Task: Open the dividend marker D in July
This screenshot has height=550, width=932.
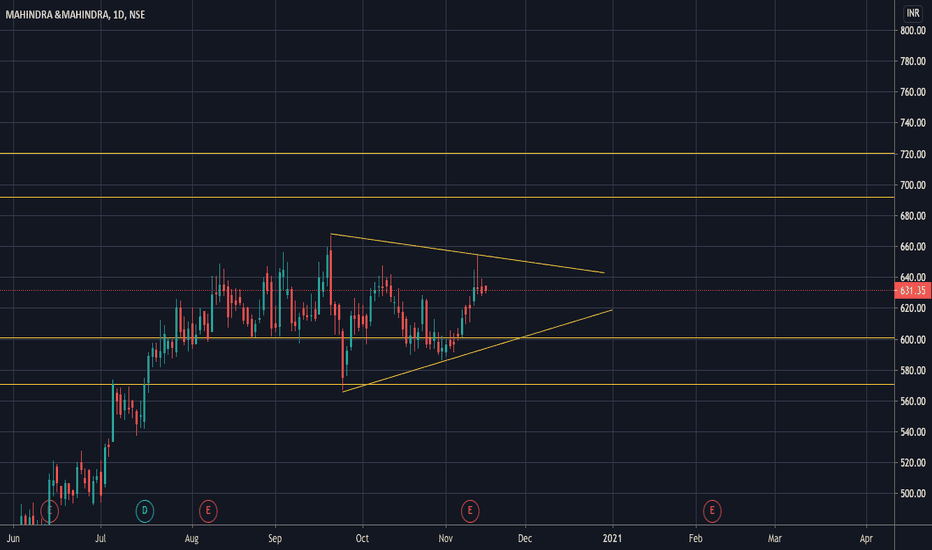Action: point(144,511)
